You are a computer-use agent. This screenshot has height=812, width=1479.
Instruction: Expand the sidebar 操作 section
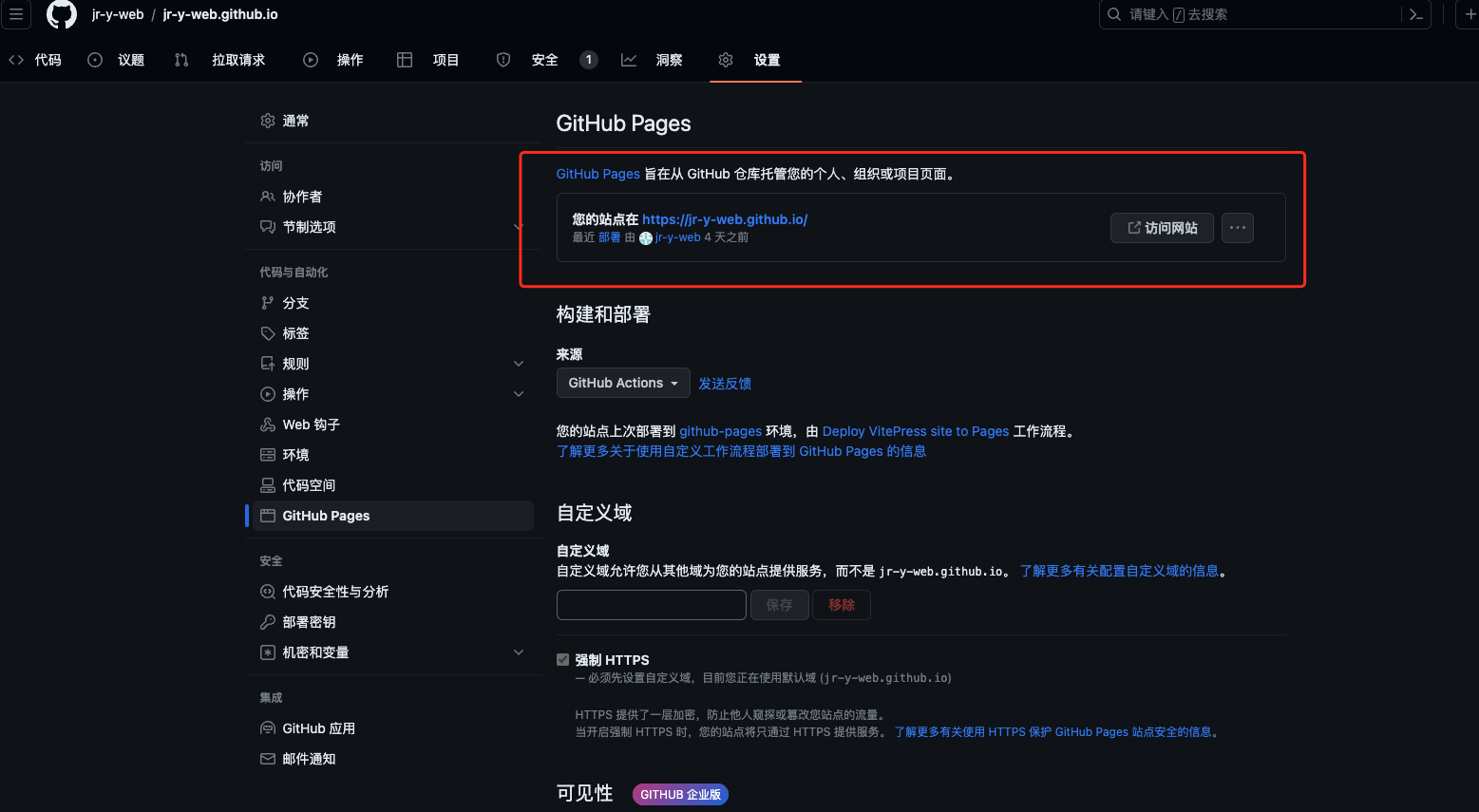[x=519, y=394]
